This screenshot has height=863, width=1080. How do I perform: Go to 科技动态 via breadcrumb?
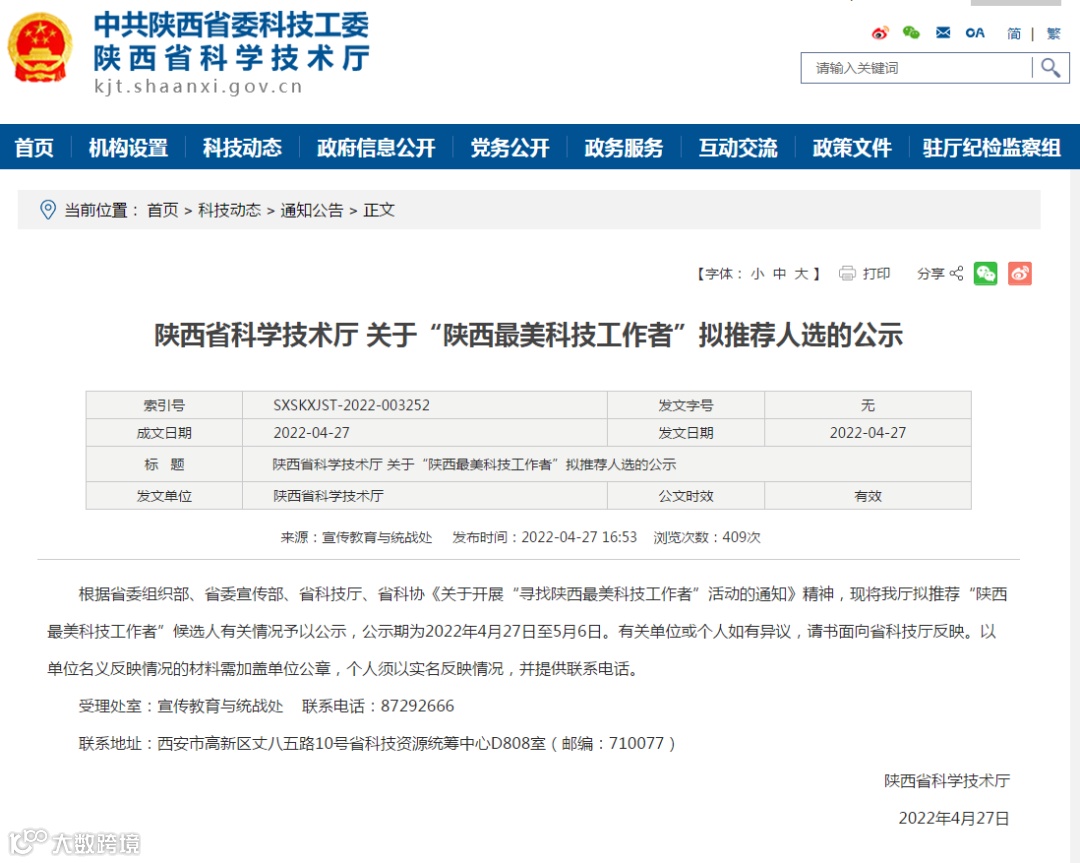coord(229,210)
